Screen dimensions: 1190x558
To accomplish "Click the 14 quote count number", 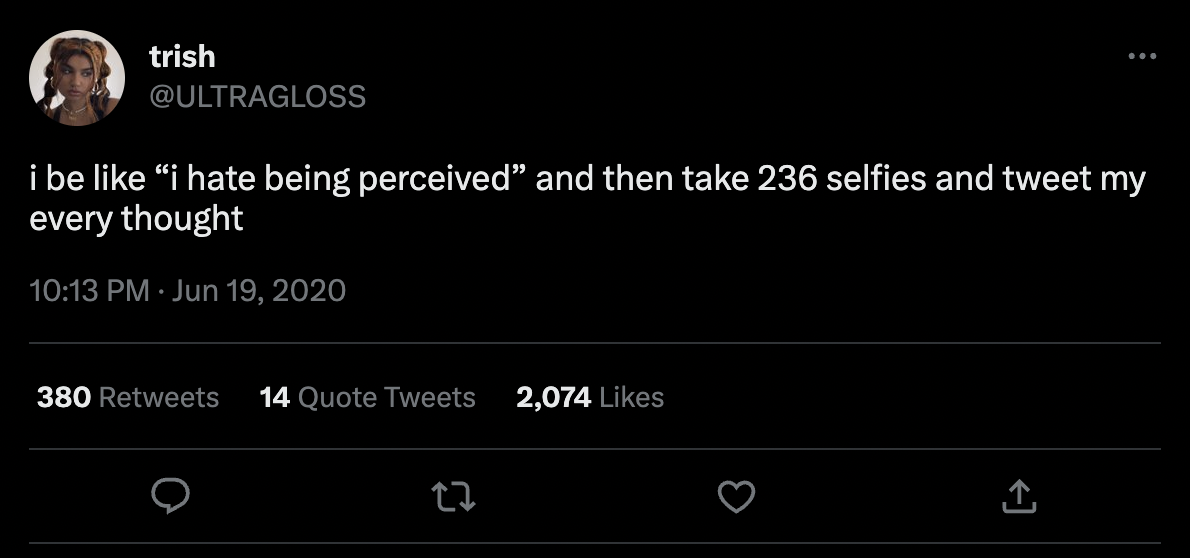I will pyautogui.click(x=274, y=397).
